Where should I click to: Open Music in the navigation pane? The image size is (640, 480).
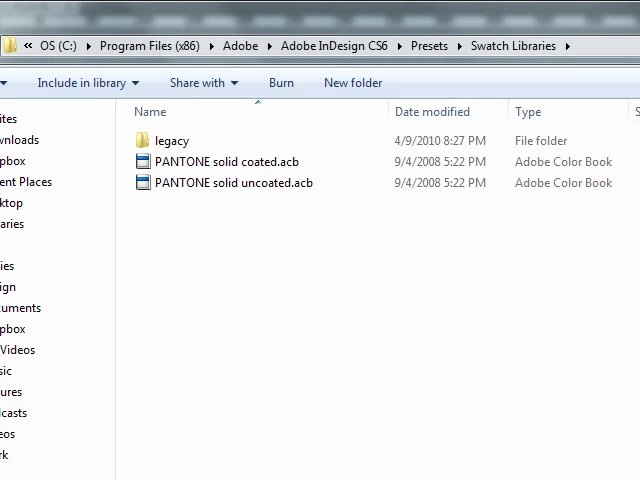pyautogui.click(x=6, y=371)
